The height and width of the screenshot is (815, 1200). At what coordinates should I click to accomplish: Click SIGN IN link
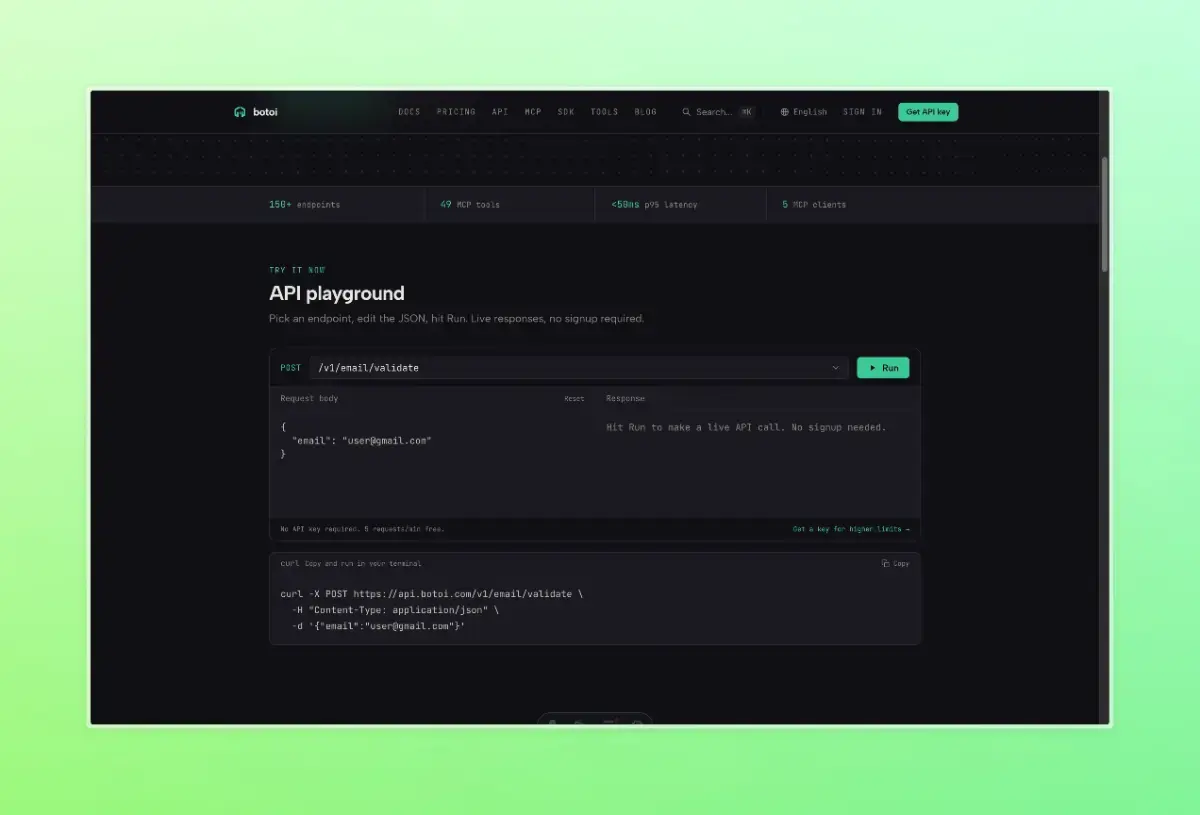(x=862, y=112)
